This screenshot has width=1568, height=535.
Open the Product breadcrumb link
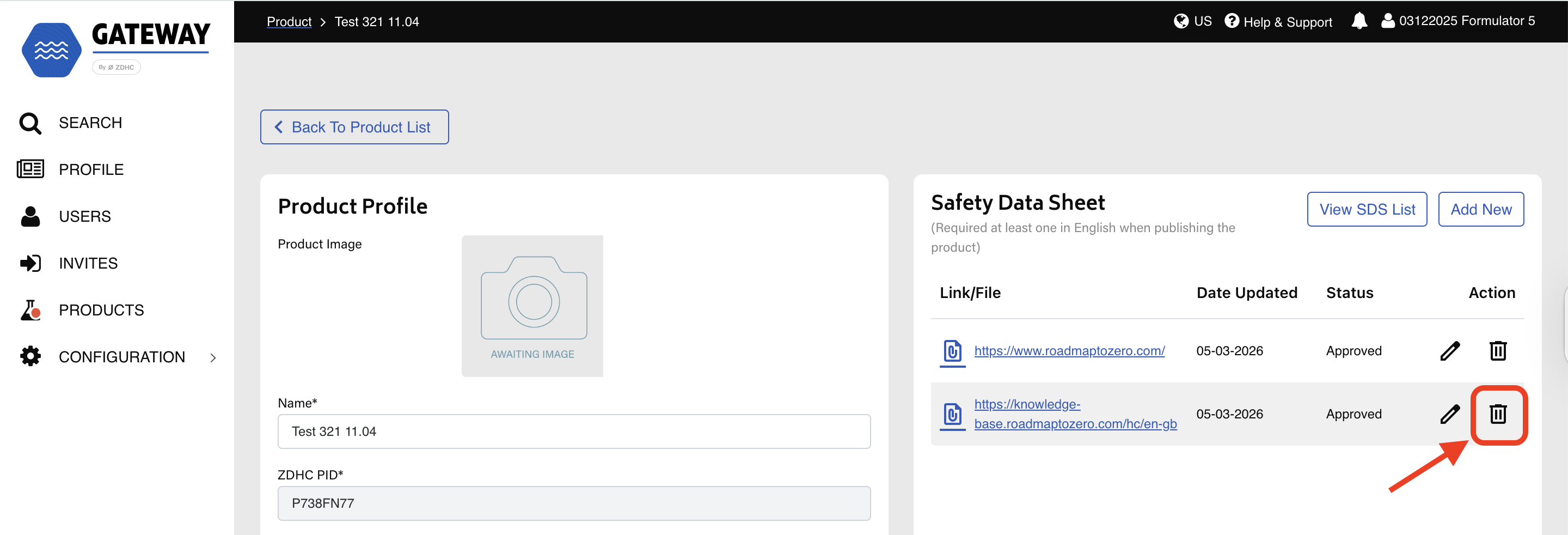click(289, 21)
